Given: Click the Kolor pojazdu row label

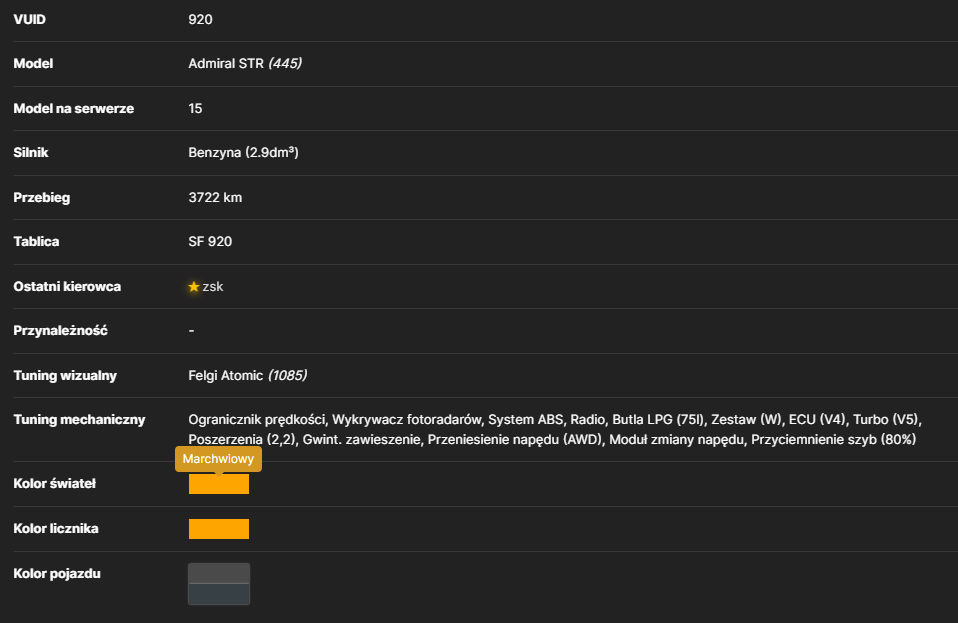Looking at the screenshot, I should tap(57, 574).
